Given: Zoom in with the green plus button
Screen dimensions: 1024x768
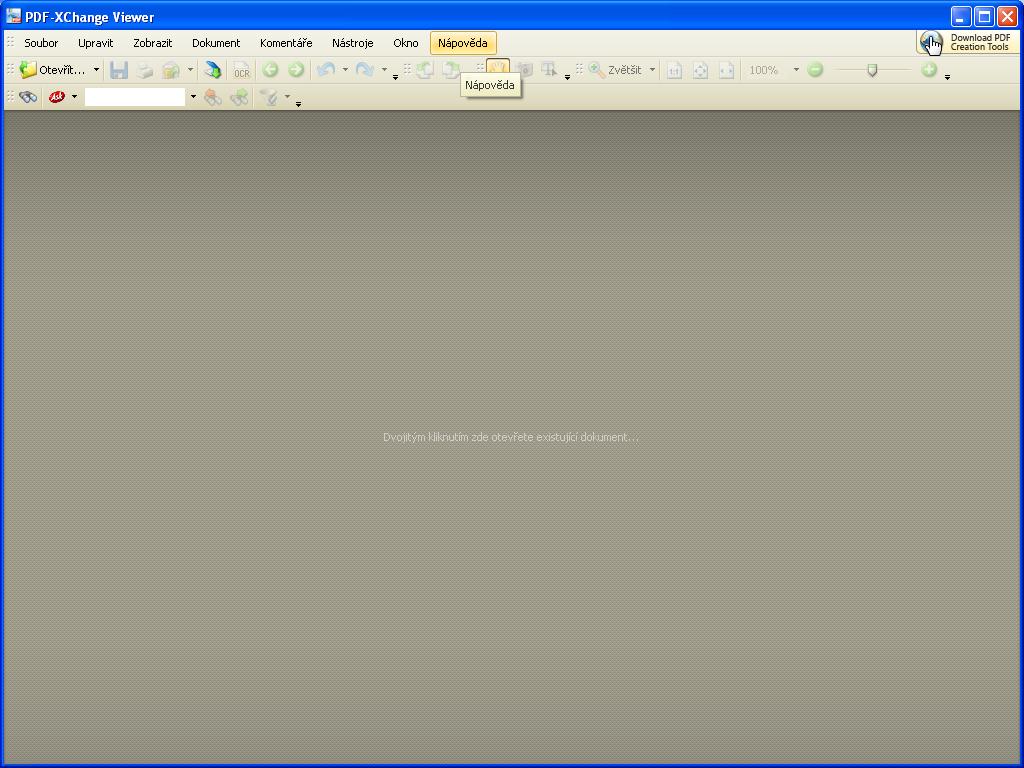Looking at the screenshot, I should tap(929, 69).
